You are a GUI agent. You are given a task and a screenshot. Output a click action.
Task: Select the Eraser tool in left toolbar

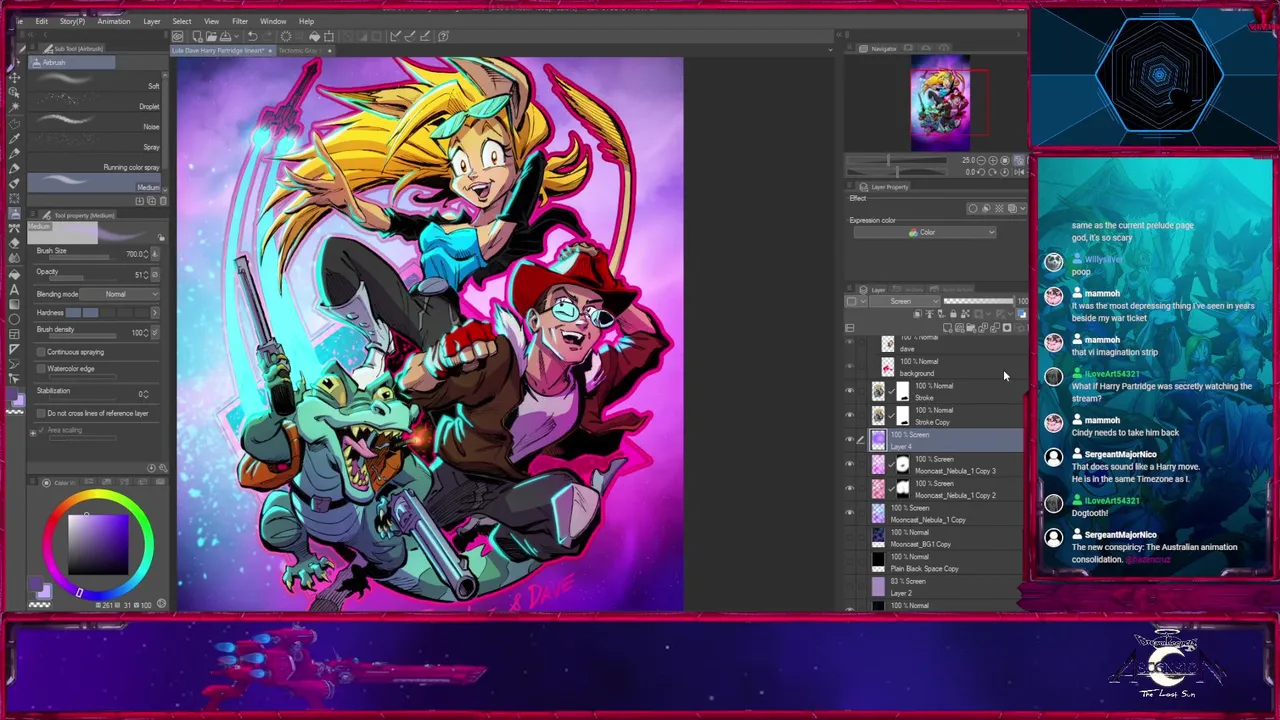pos(15,244)
